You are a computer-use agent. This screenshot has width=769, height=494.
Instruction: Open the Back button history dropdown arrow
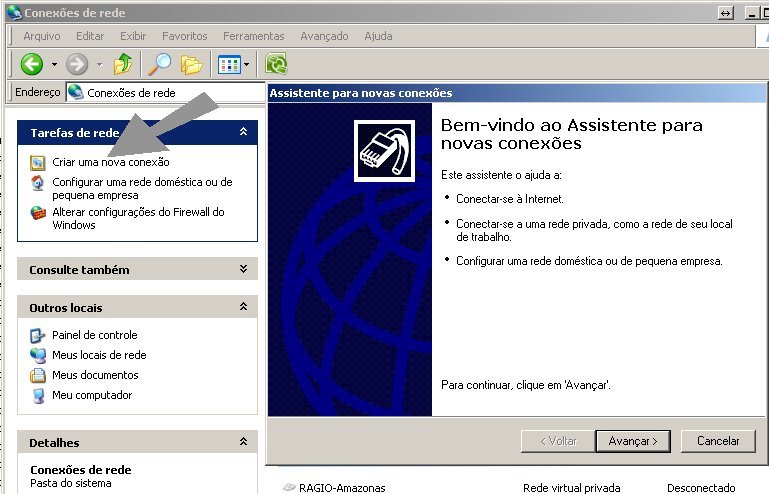click(x=54, y=64)
